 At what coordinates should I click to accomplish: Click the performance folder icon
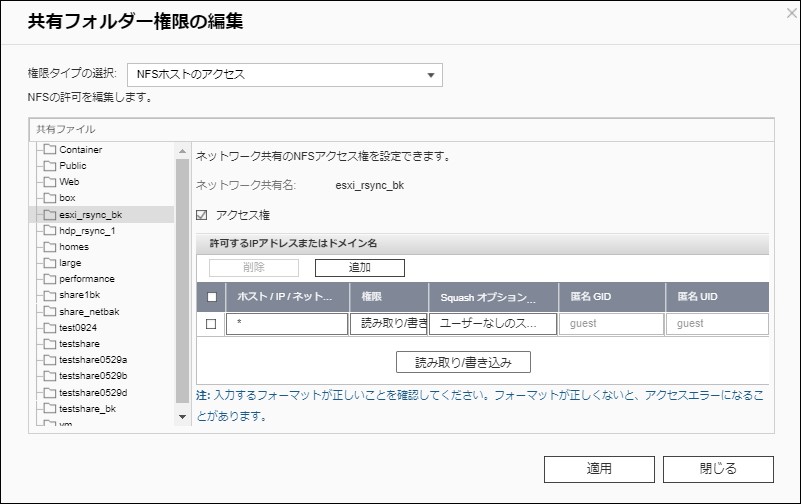50,279
